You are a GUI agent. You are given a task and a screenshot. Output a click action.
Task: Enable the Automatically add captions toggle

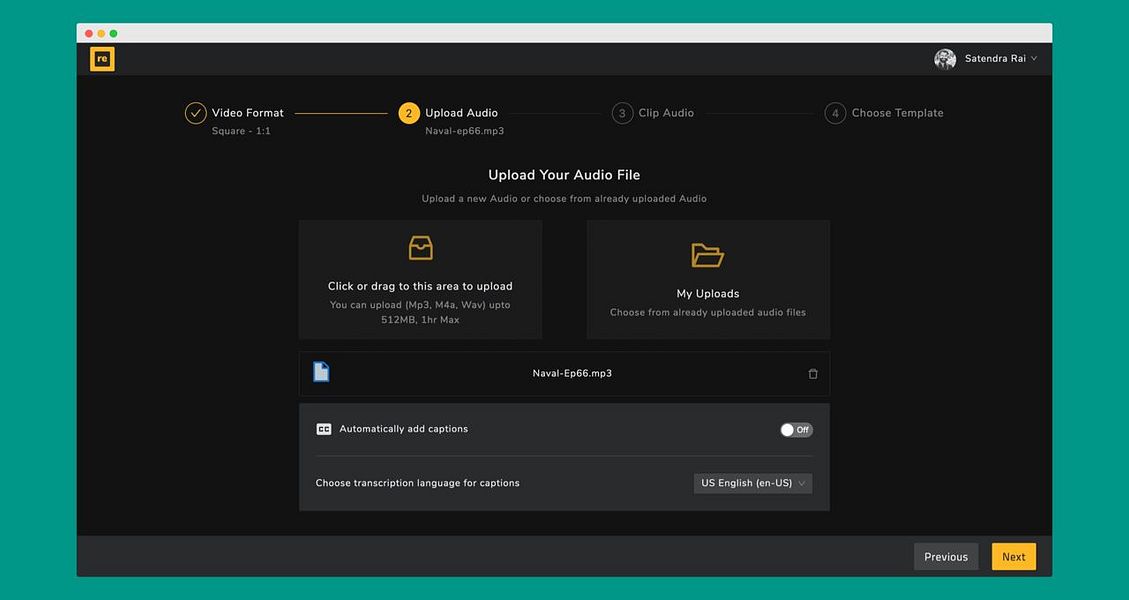pyautogui.click(x=796, y=428)
